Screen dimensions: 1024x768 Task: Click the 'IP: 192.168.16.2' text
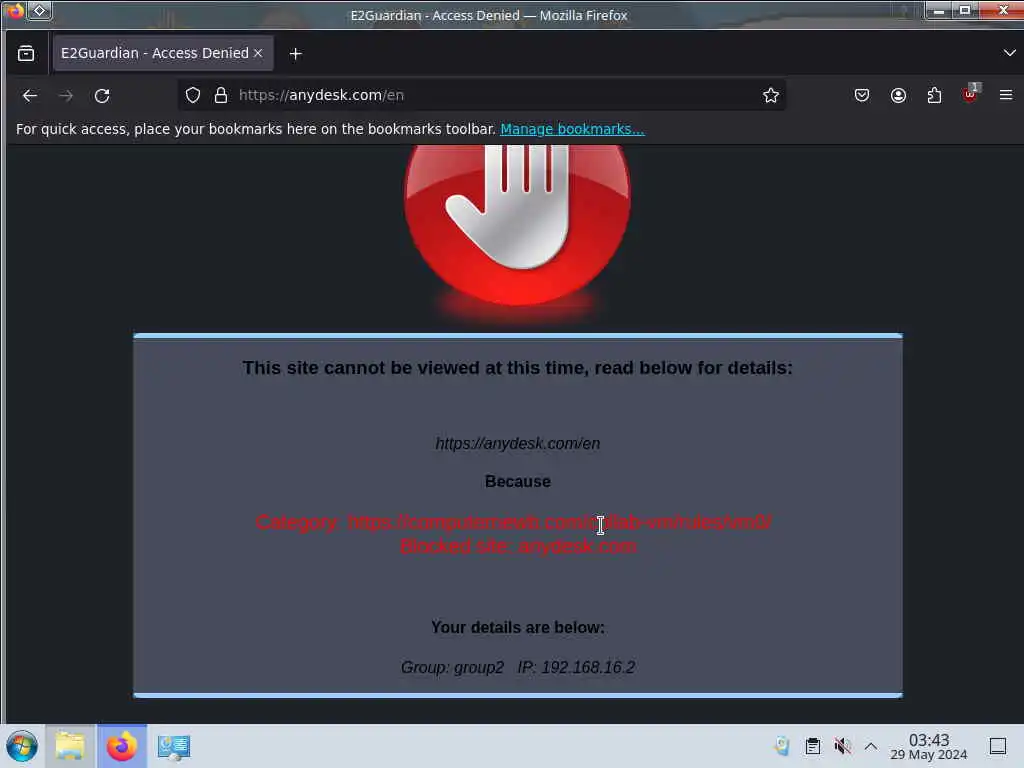click(x=576, y=667)
